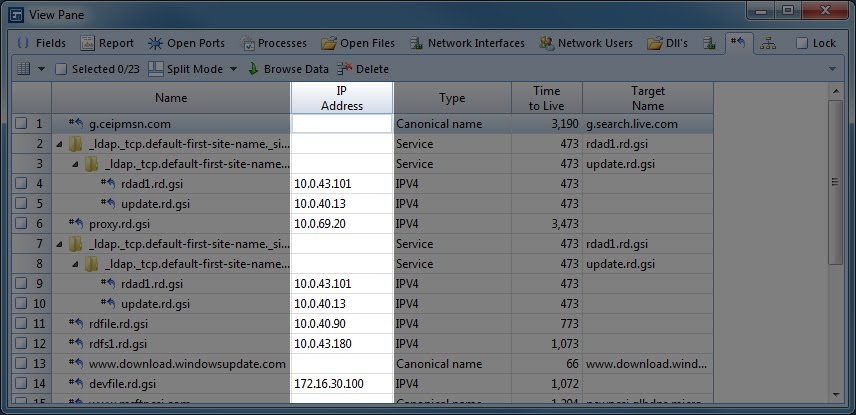Image resolution: width=856 pixels, height=415 pixels.
Task: Open the server icon tab after Dll's
Action: click(x=709, y=43)
